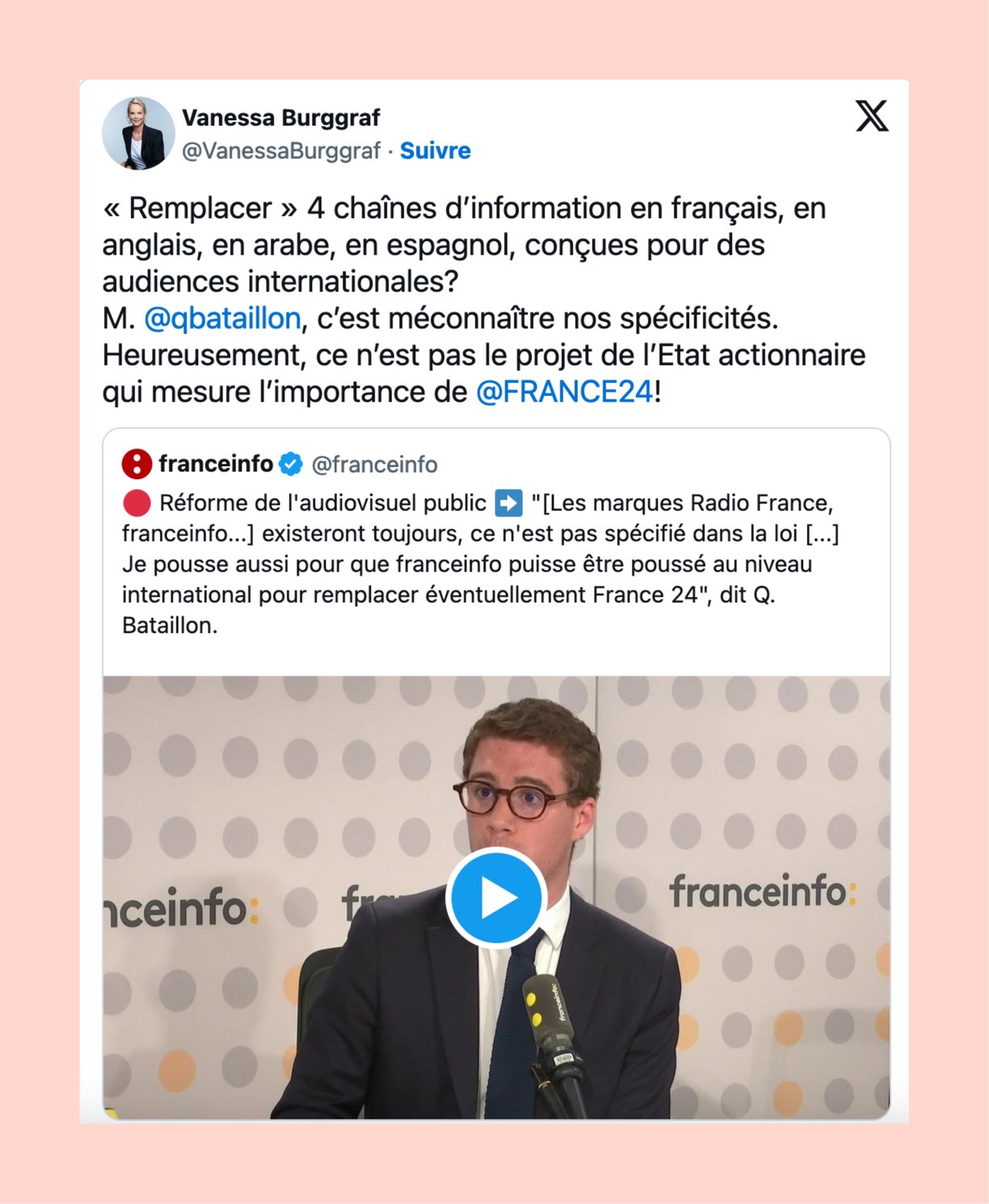Open Vanessa Burggraf's profile avatar
The width and height of the screenshot is (989, 1204).
(138, 133)
